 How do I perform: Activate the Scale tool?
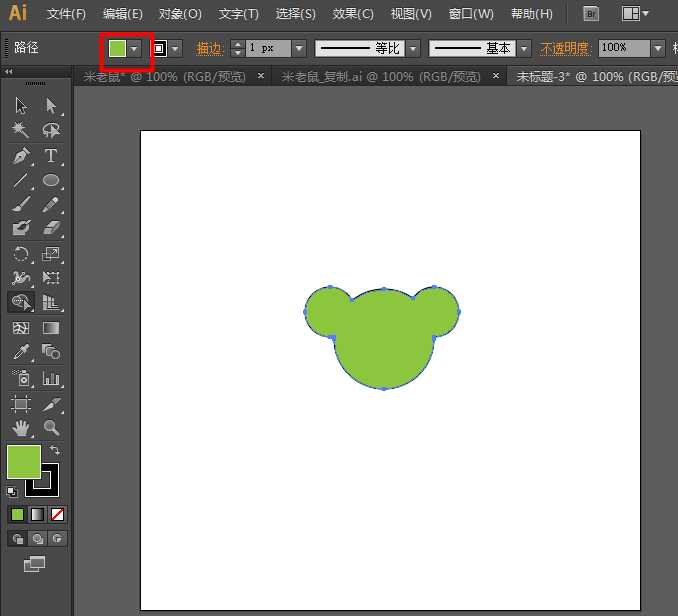(x=51, y=254)
